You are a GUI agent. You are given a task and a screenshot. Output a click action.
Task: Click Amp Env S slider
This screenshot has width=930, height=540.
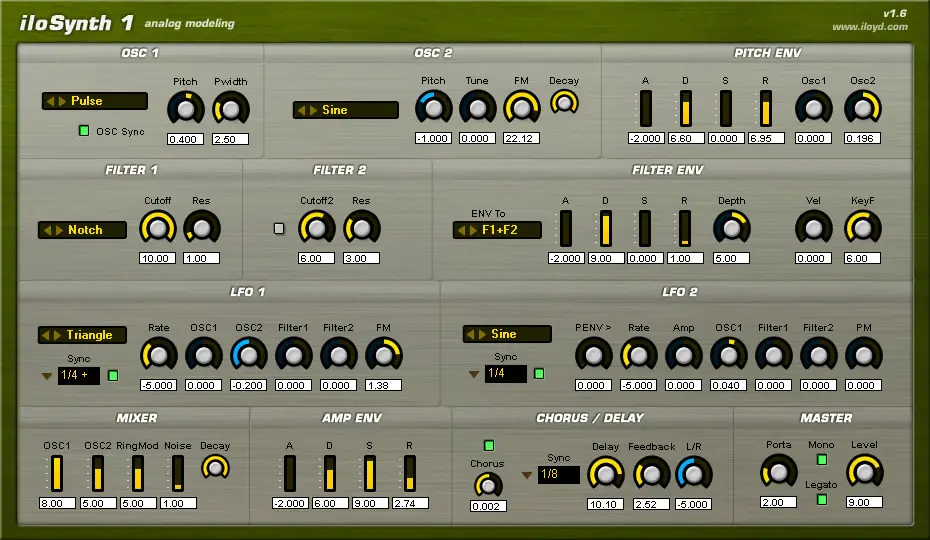coord(370,474)
